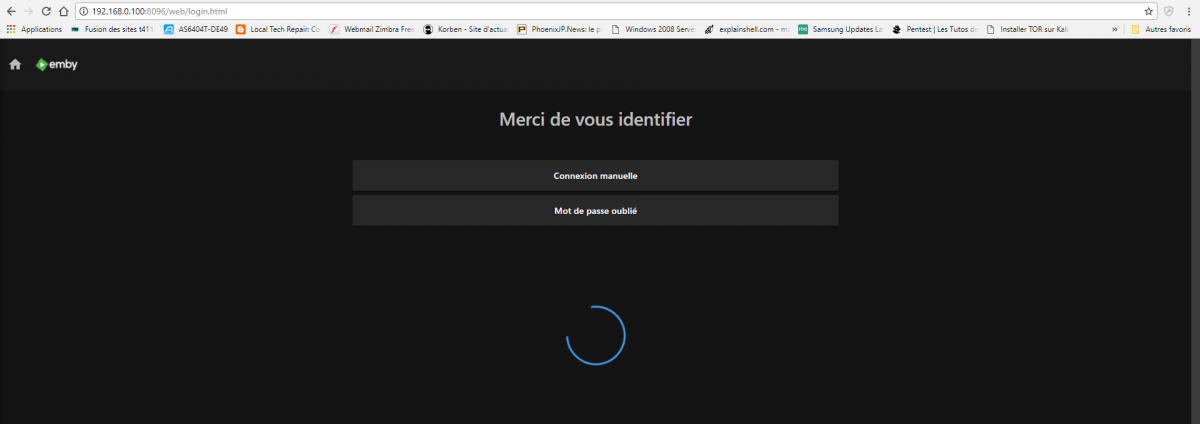1200x424 pixels.
Task: Click Mot de passe oublié button
Action: point(595,211)
